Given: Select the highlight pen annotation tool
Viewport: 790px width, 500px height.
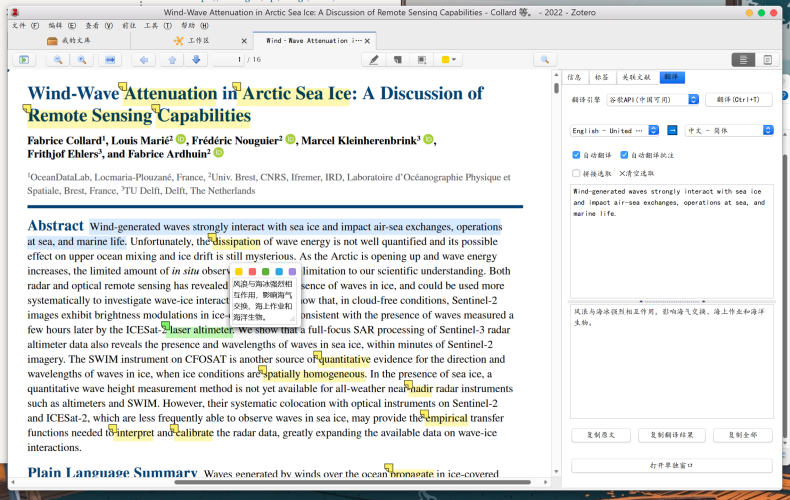Looking at the screenshot, I should [374, 60].
